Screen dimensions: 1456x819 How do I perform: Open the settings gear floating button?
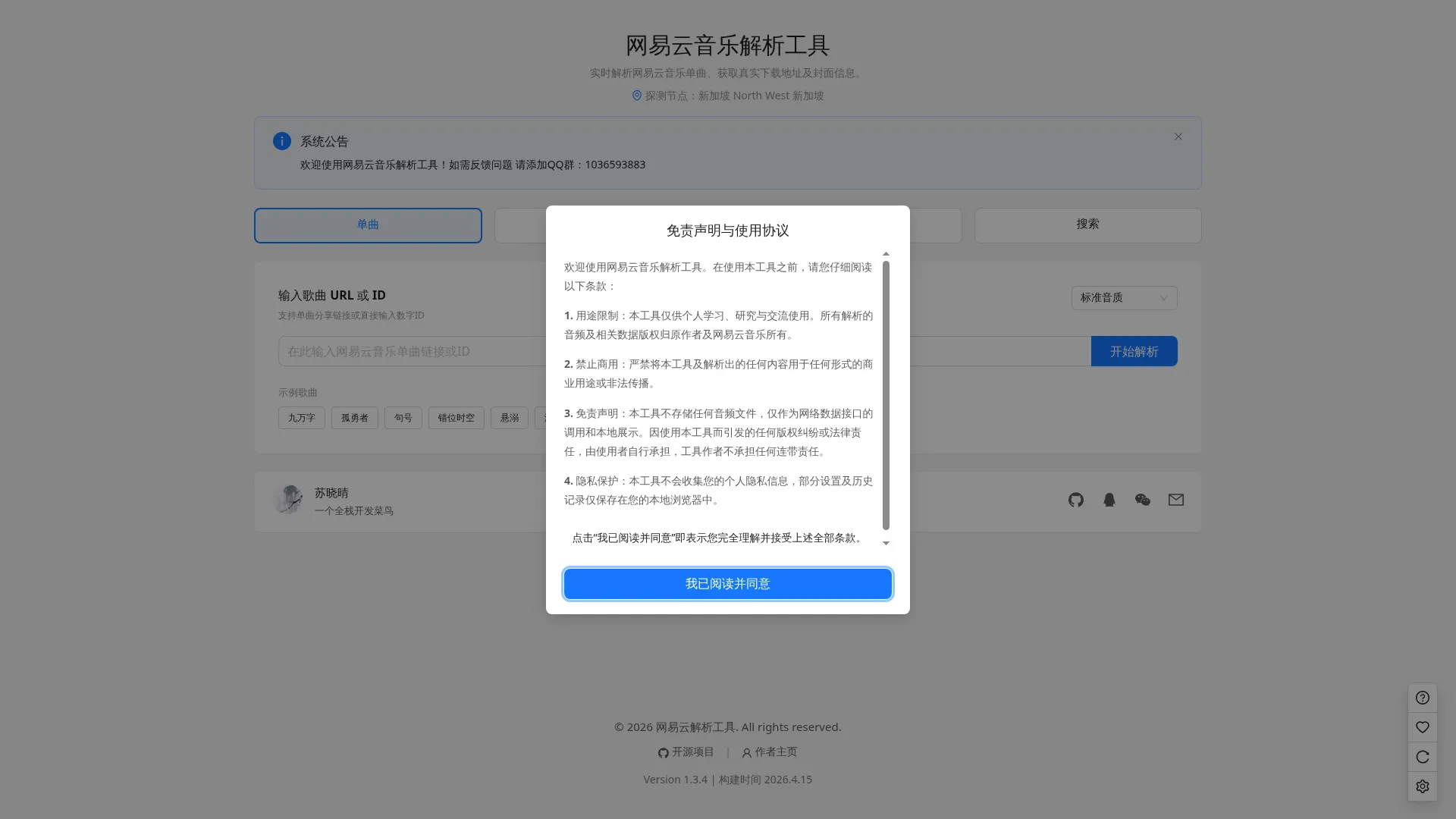tap(1422, 786)
